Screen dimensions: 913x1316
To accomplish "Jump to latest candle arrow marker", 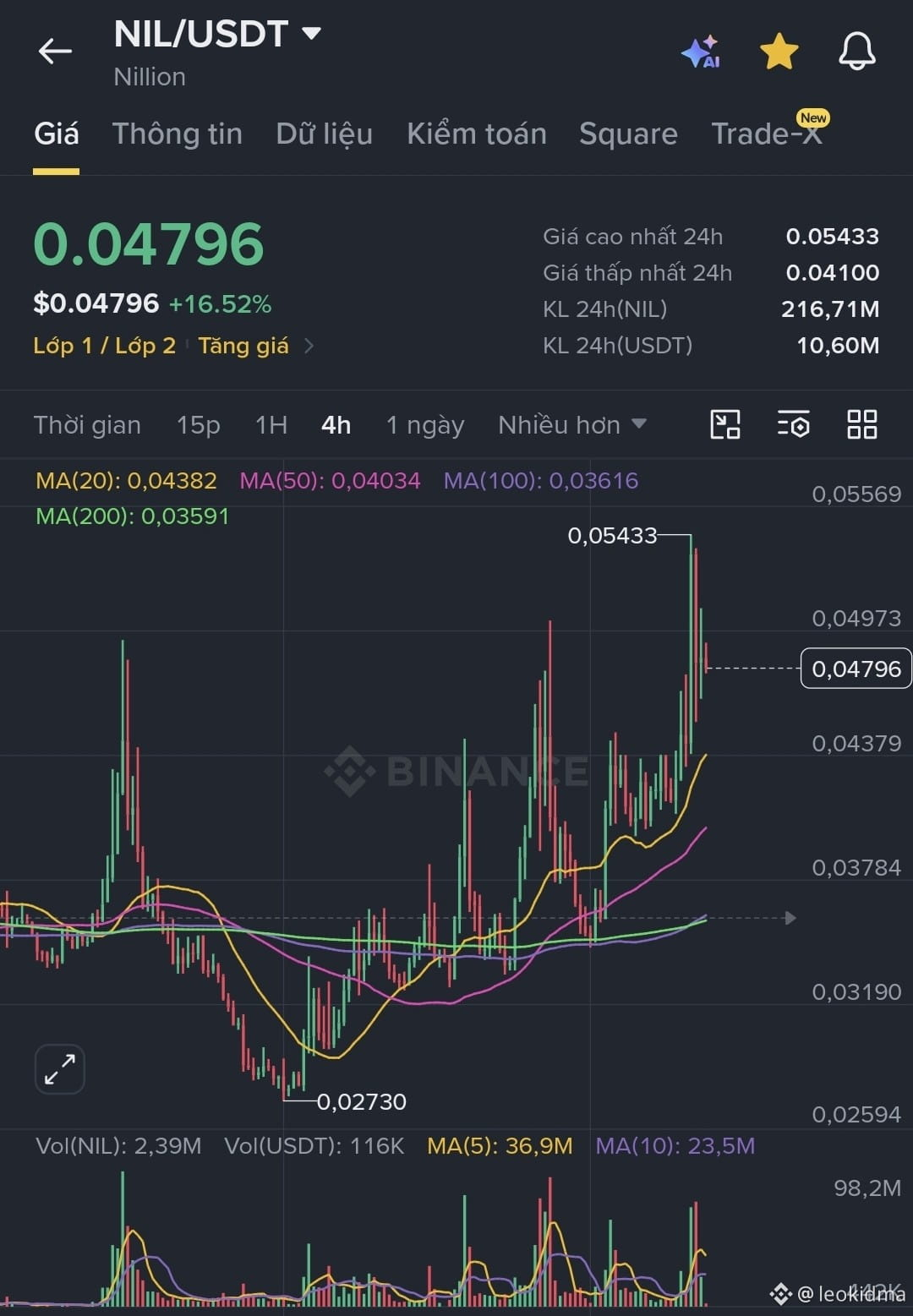I will tap(790, 918).
